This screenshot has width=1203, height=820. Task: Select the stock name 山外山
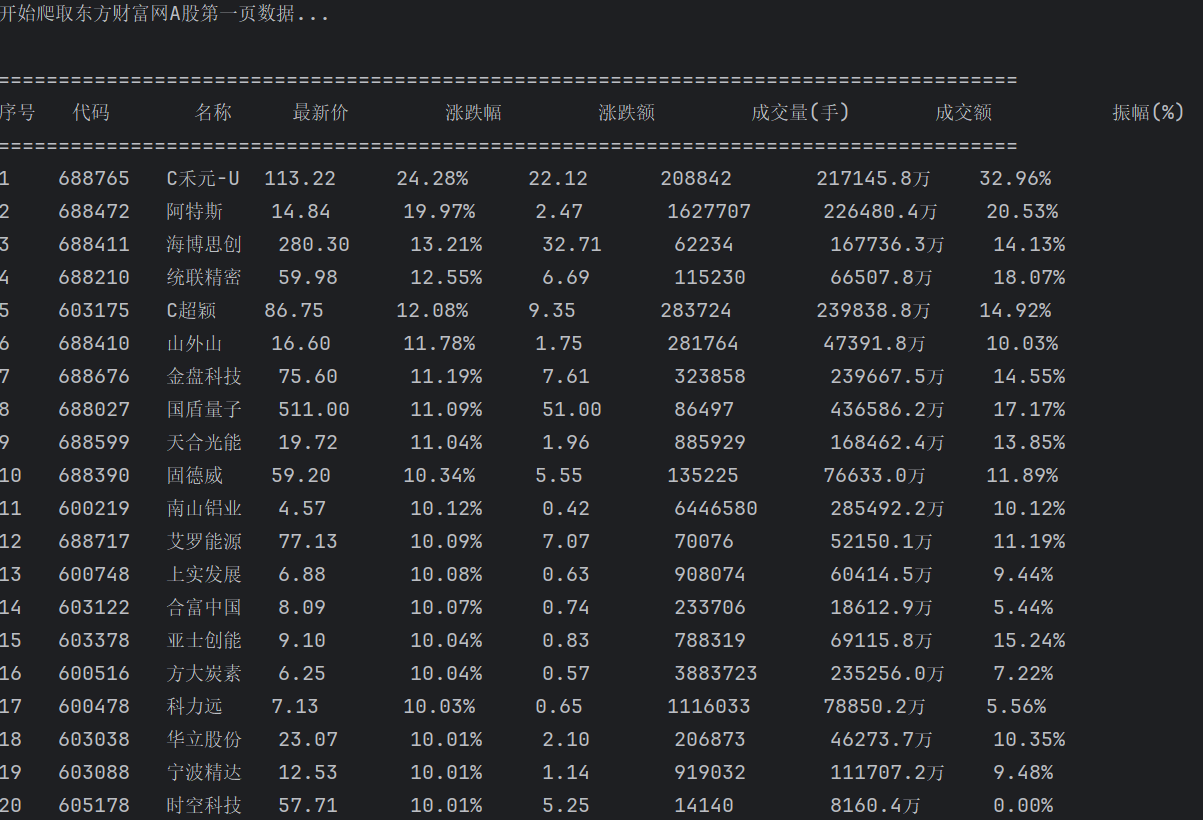point(195,344)
